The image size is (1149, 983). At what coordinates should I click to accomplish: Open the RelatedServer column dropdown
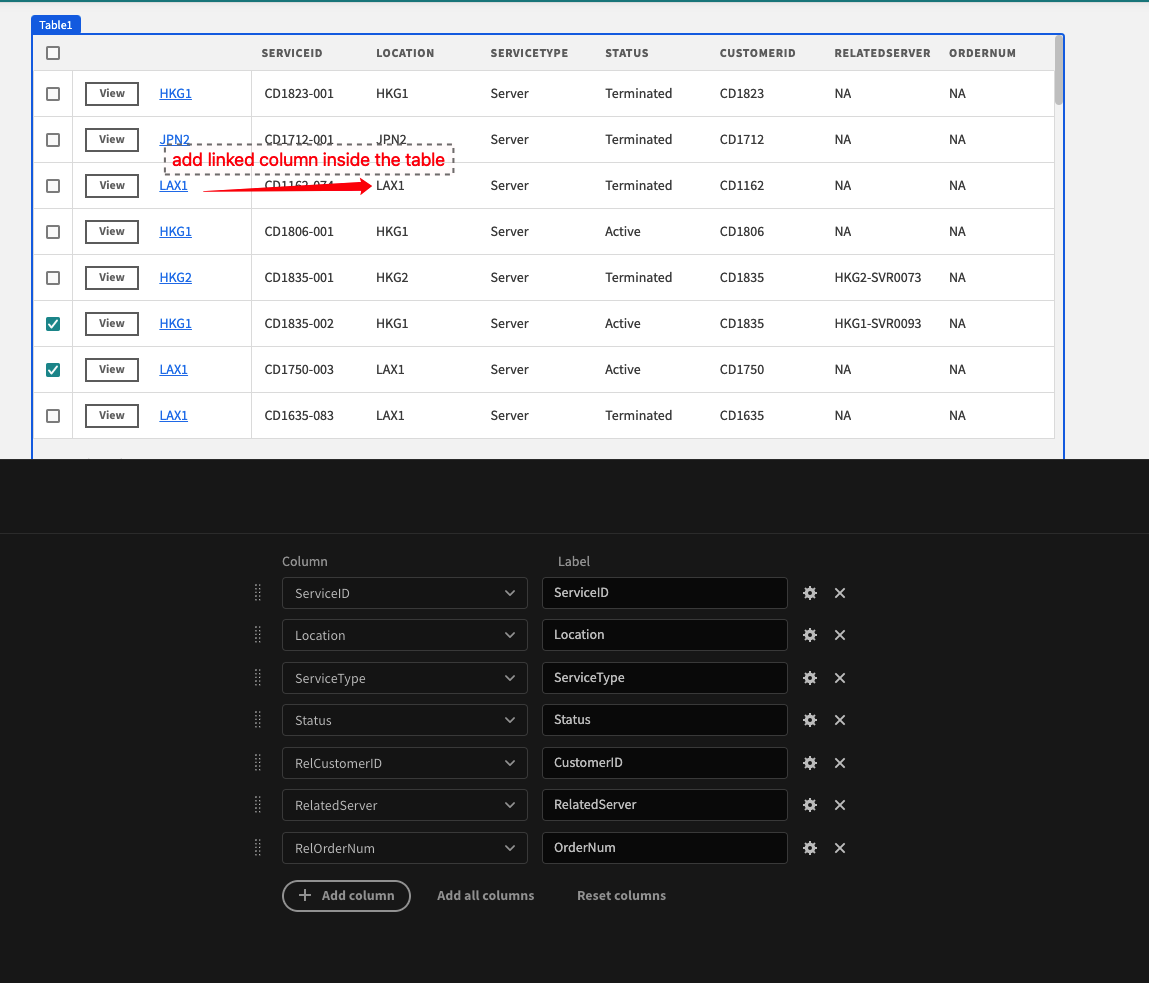pyautogui.click(x=404, y=805)
